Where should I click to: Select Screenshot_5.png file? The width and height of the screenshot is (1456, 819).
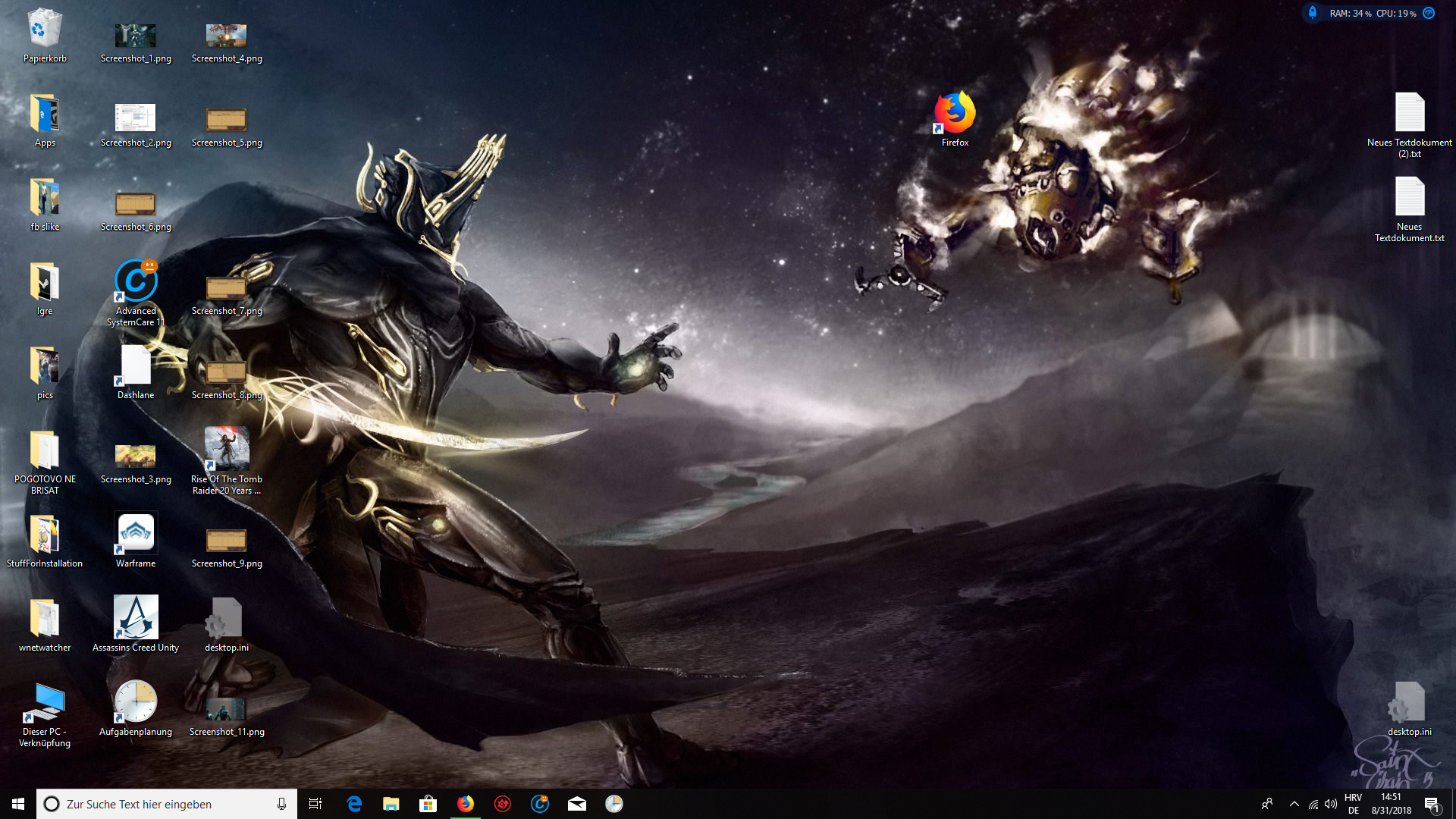pos(227,126)
